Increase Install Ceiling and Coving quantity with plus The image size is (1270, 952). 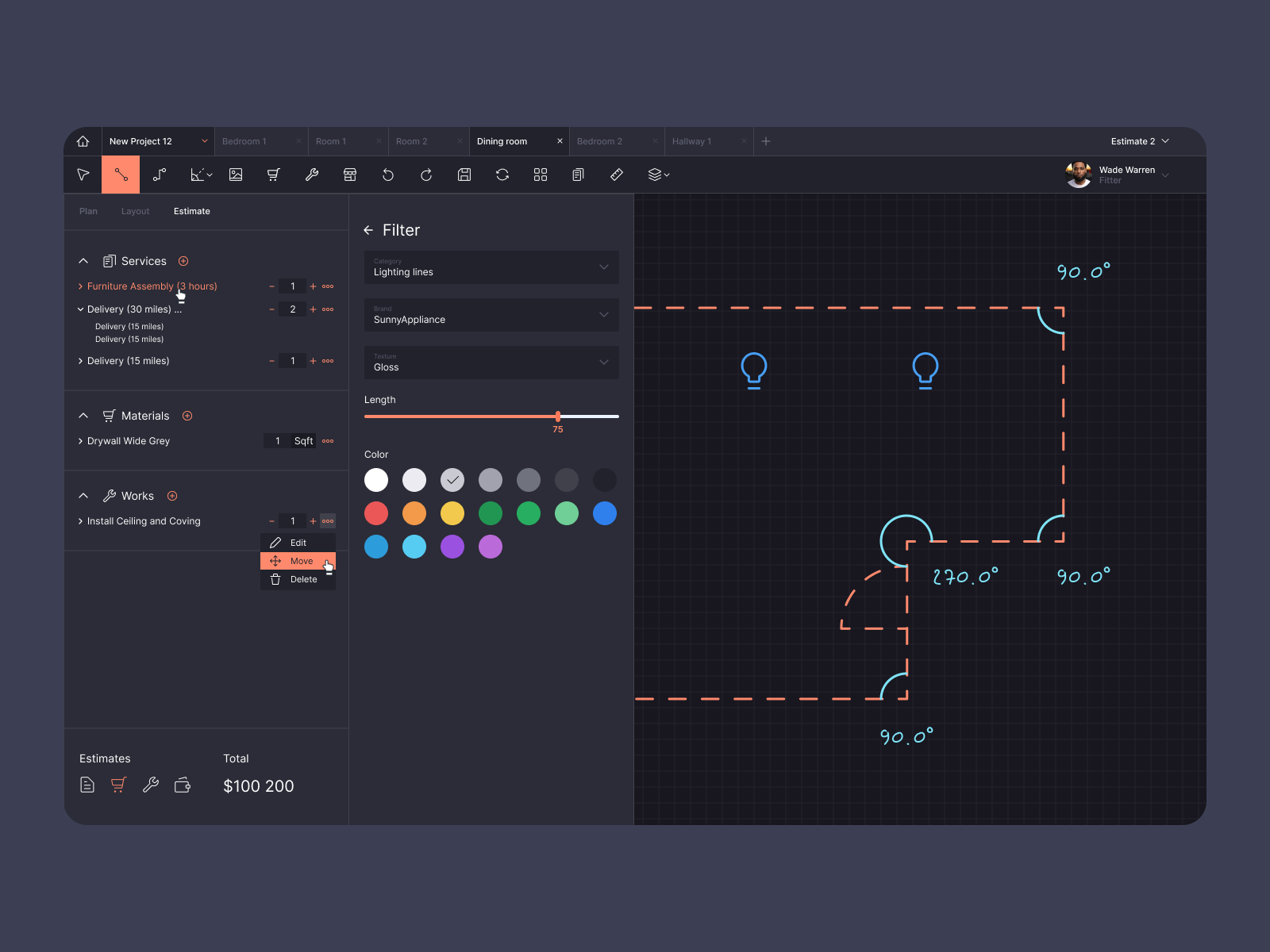(313, 521)
